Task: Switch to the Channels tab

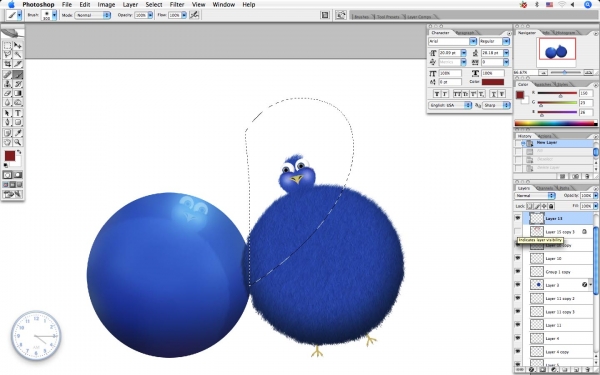Action: [x=544, y=188]
